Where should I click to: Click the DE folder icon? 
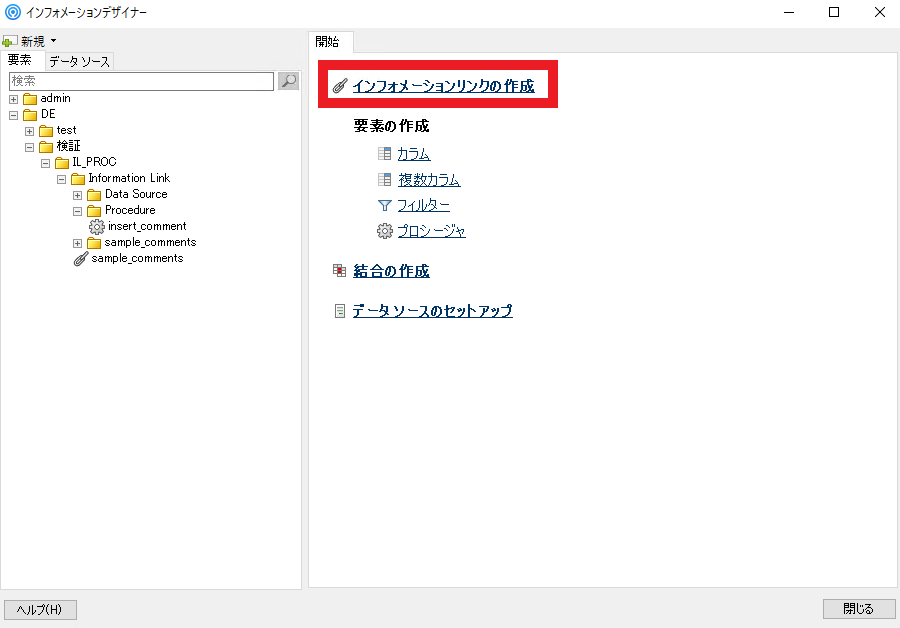[30, 115]
